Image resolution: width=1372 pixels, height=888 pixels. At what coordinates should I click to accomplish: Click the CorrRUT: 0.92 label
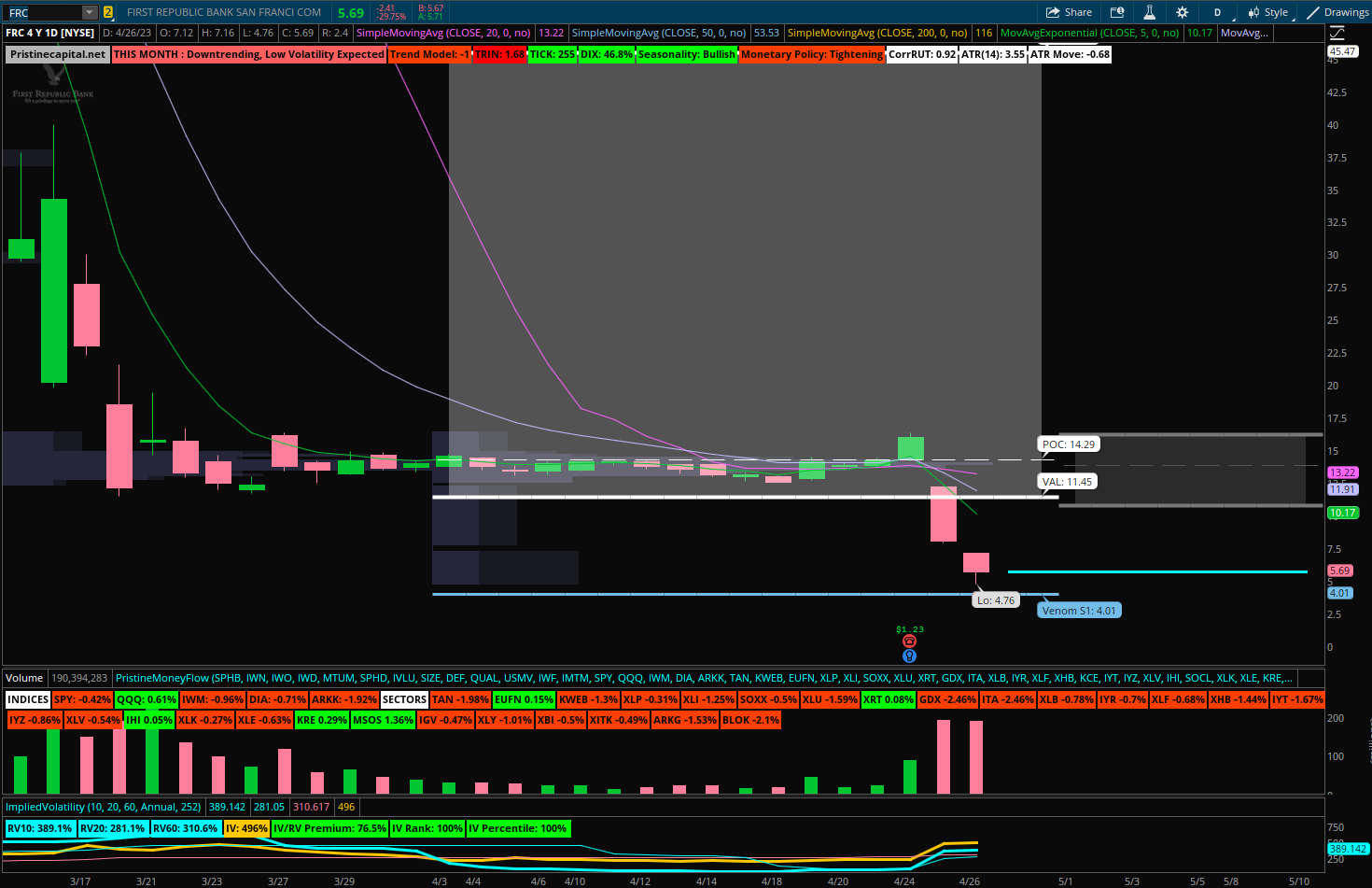point(922,54)
